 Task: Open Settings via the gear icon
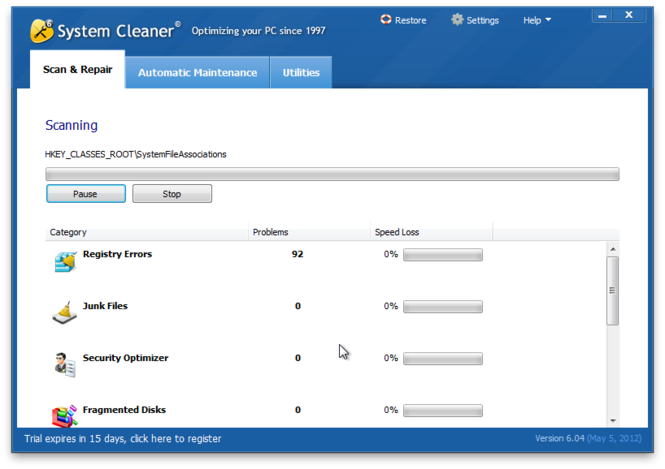coord(457,20)
